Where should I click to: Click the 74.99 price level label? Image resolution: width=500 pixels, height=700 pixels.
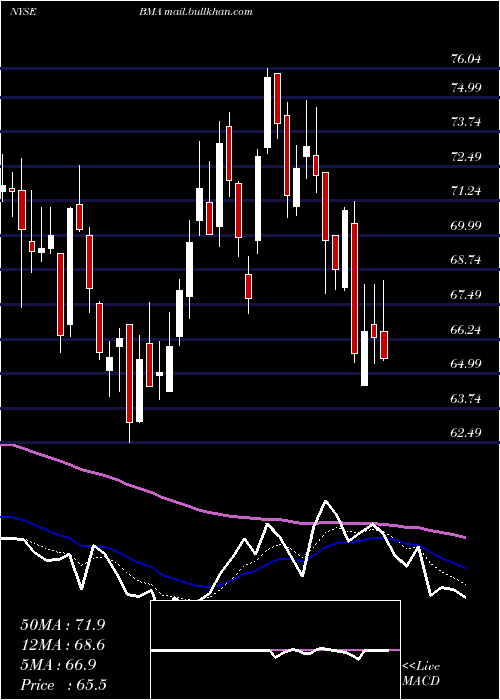click(x=467, y=88)
